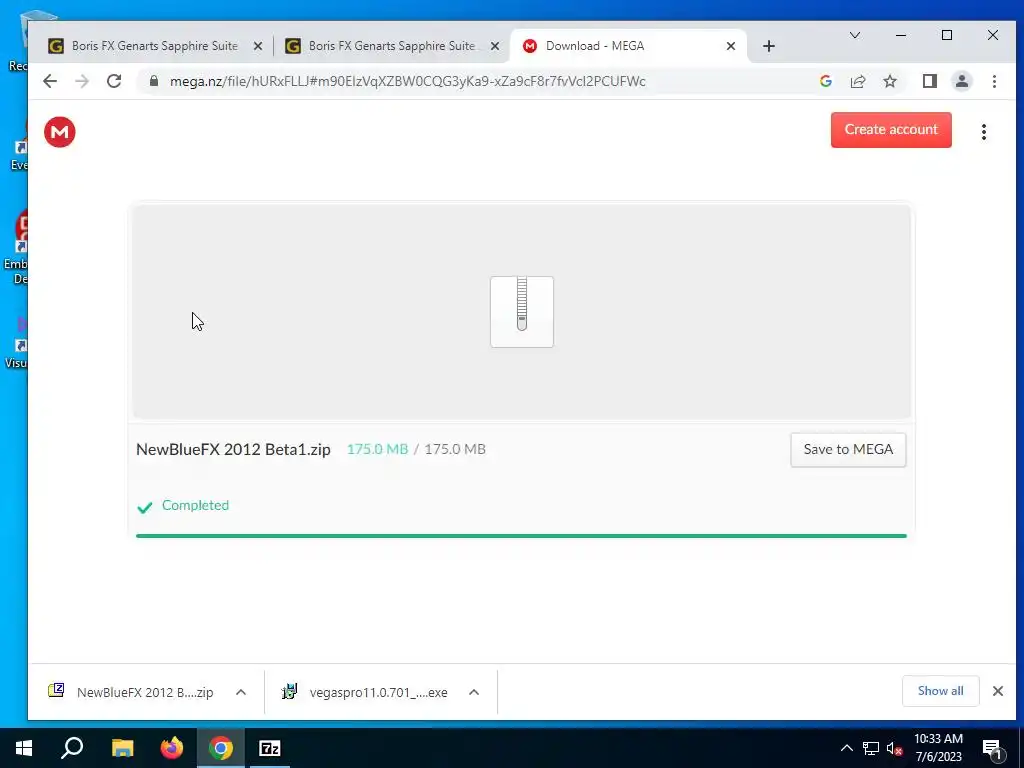
Task: Open the downloaded vegaspro exe in shelf
Action: click(365, 692)
